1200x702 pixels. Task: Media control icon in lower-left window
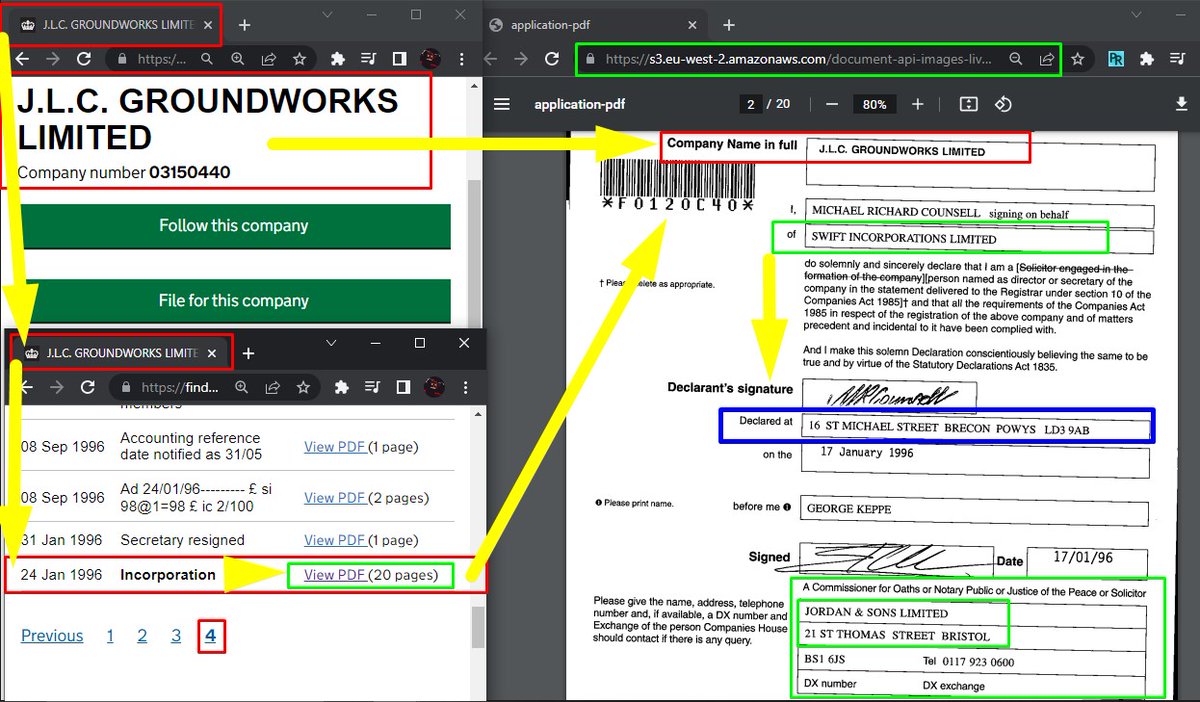coord(372,387)
